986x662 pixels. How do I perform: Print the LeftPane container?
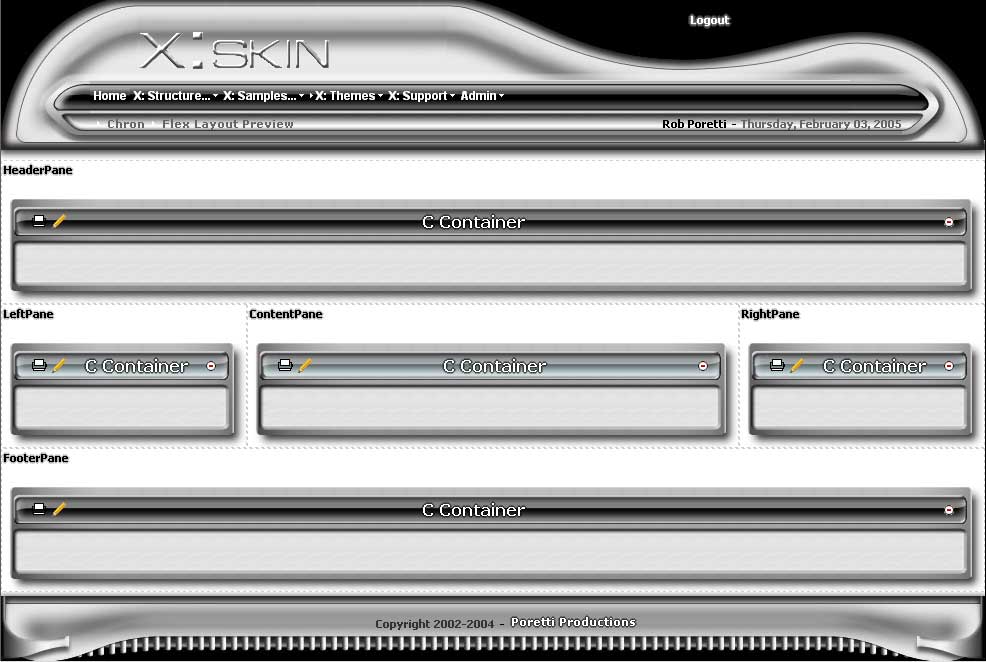[39, 366]
